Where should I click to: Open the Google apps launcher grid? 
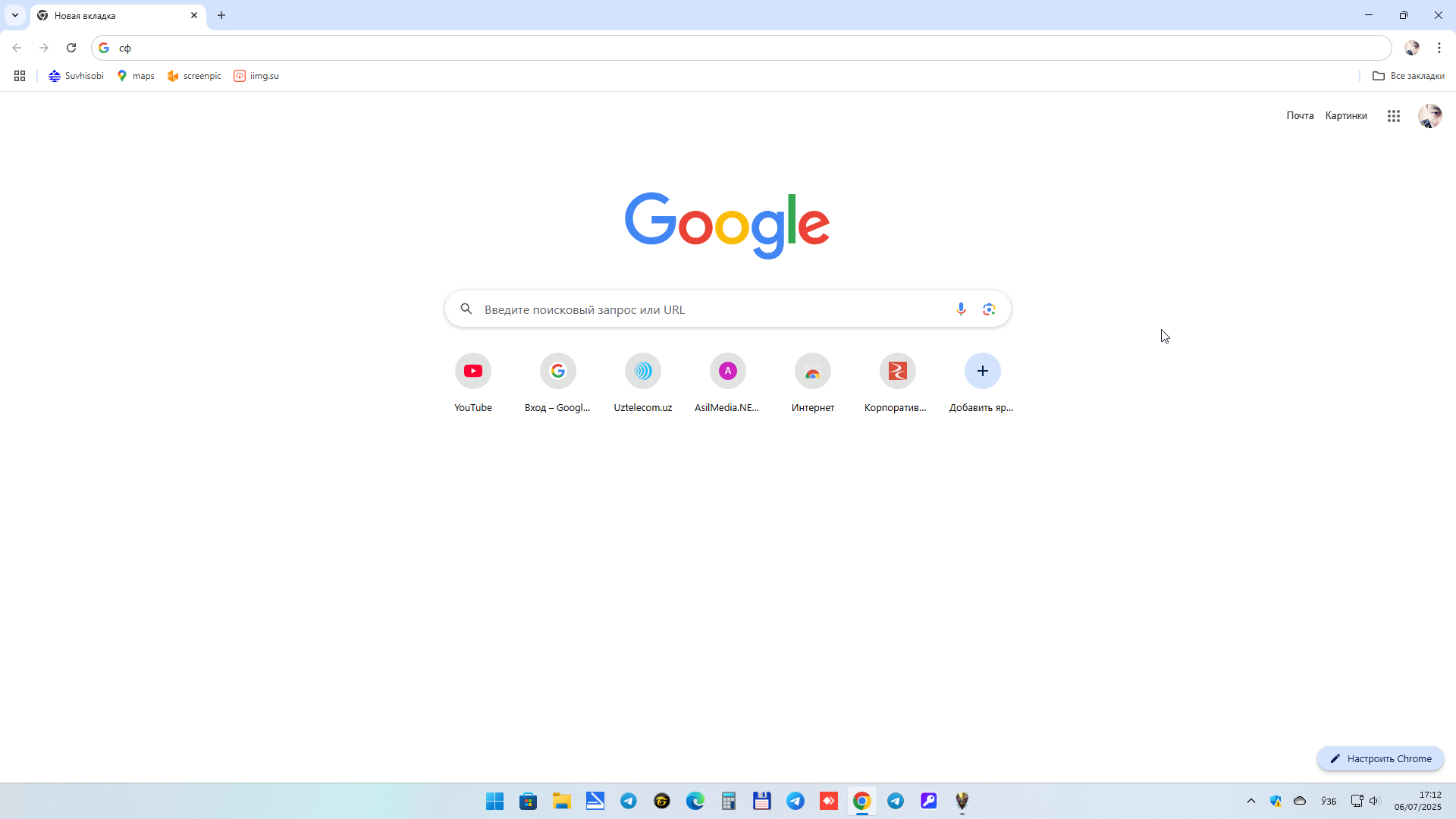click(1394, 116)
